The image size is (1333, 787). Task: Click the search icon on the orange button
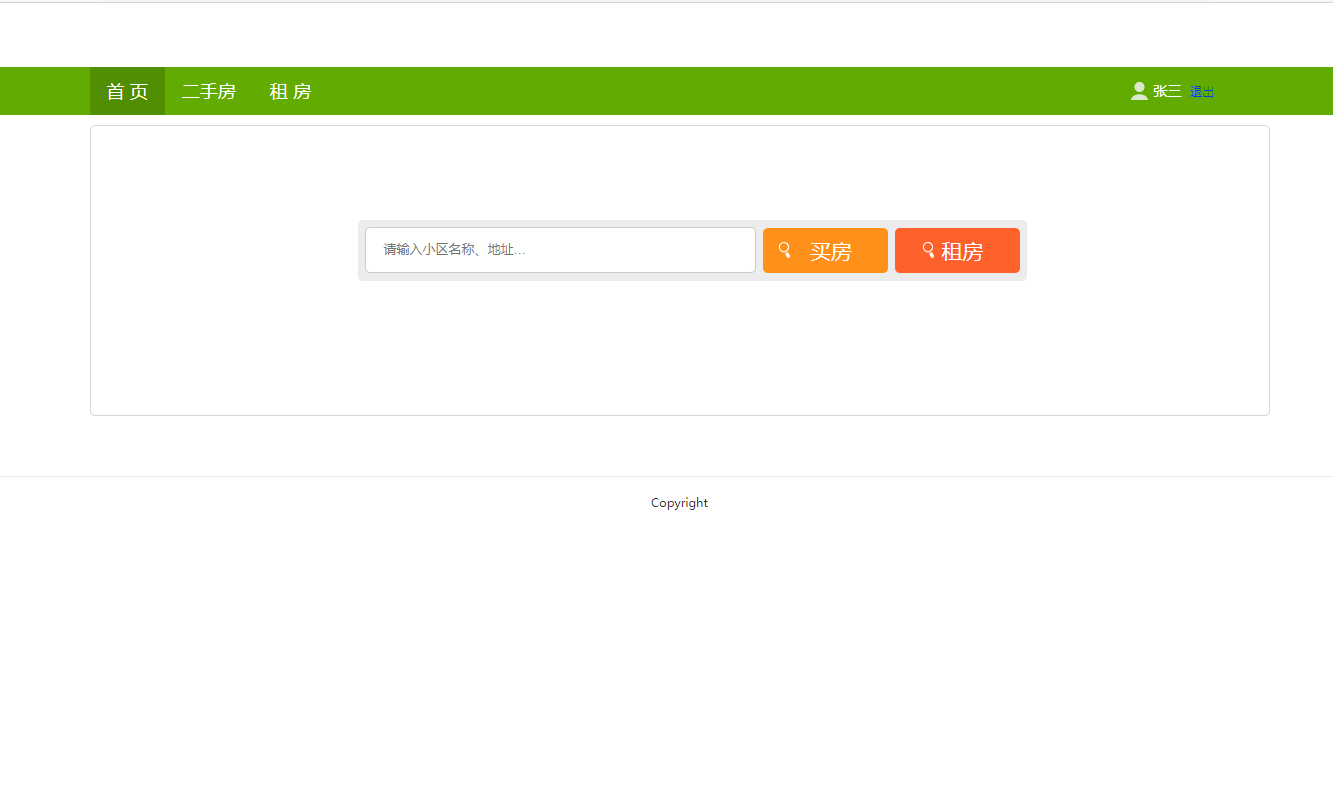pos(785,250)
